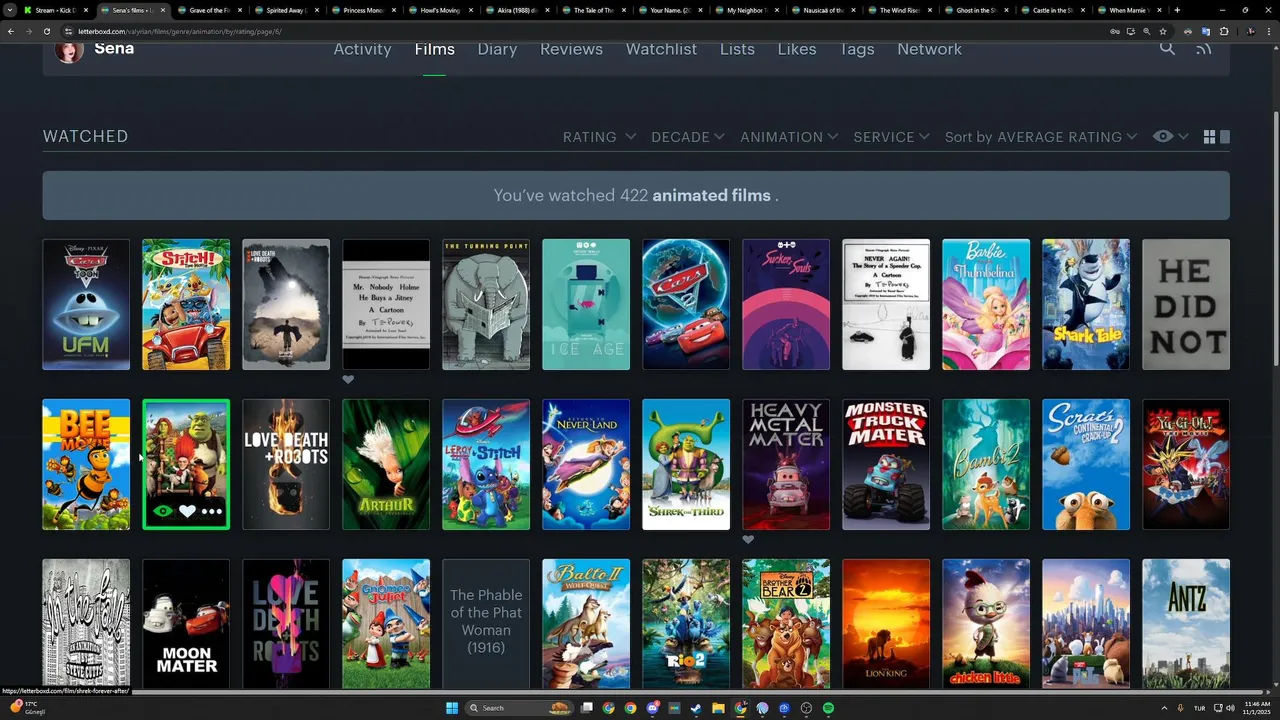
Task: Open browser extensions puzzle icon
Action: click(x=1224, y=31)
